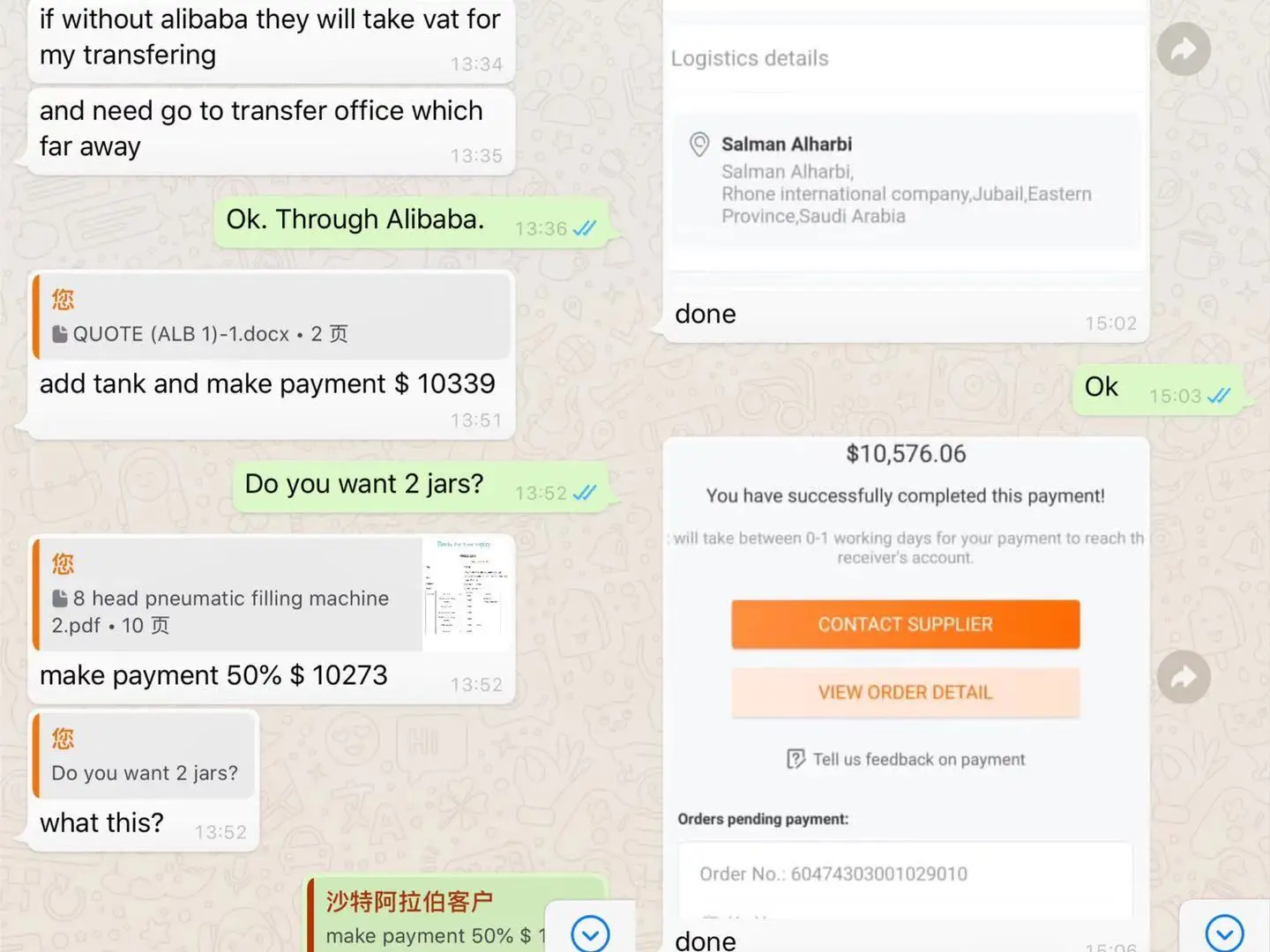Tap the $10,576.06 payment success screenshot
Screen dimensions: 1270x952
tap(906, 679)
